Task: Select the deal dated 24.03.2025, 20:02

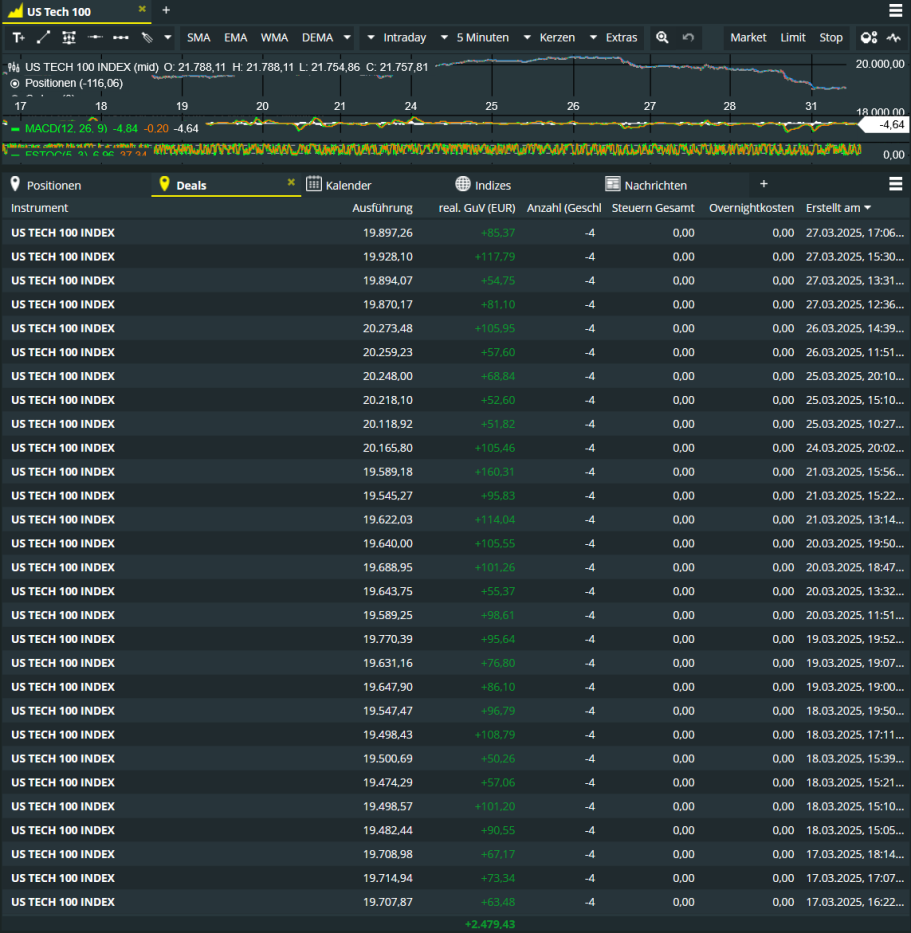Action: [x=455, y=448]
